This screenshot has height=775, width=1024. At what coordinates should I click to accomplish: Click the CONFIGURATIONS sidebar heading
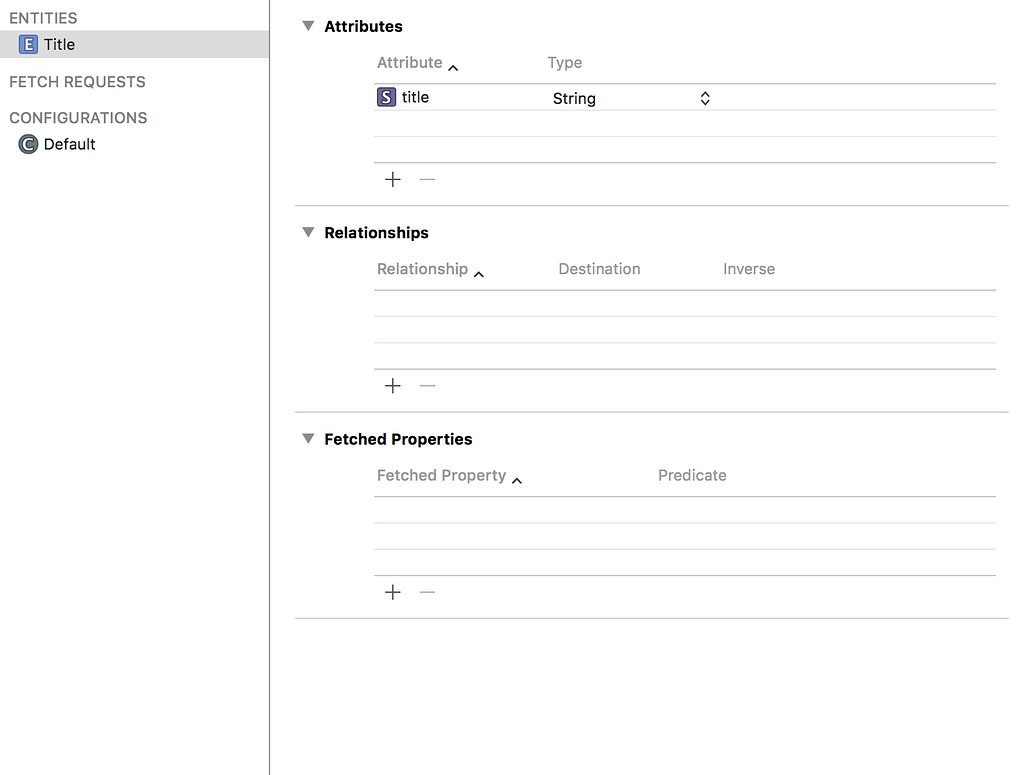78,118
